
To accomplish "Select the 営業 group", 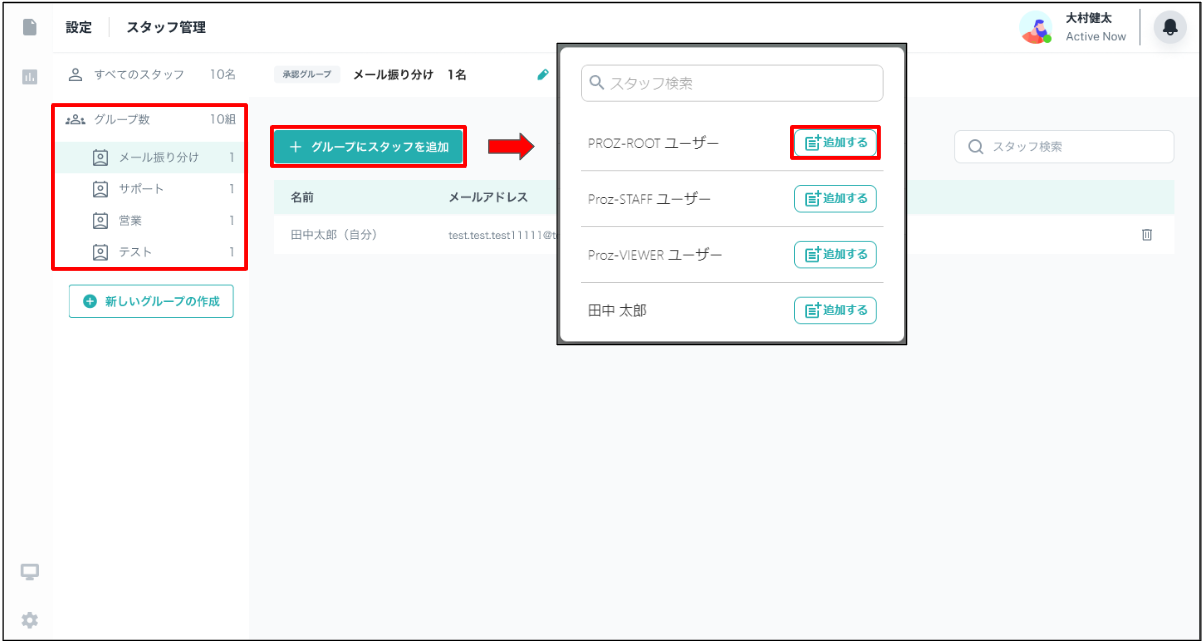I will click(x=130, y=220).
